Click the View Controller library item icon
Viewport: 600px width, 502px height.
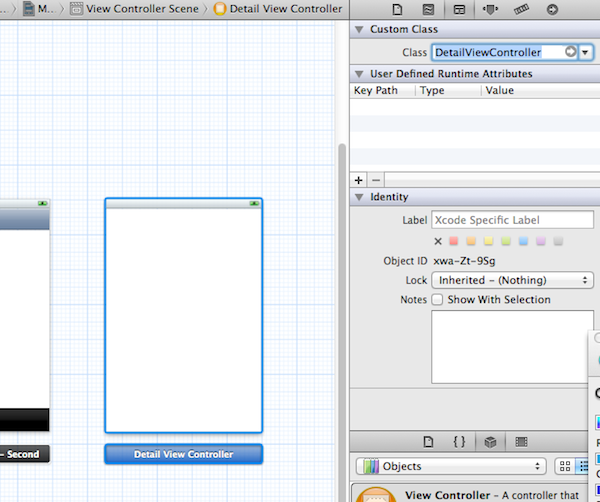tap(376, 494)
